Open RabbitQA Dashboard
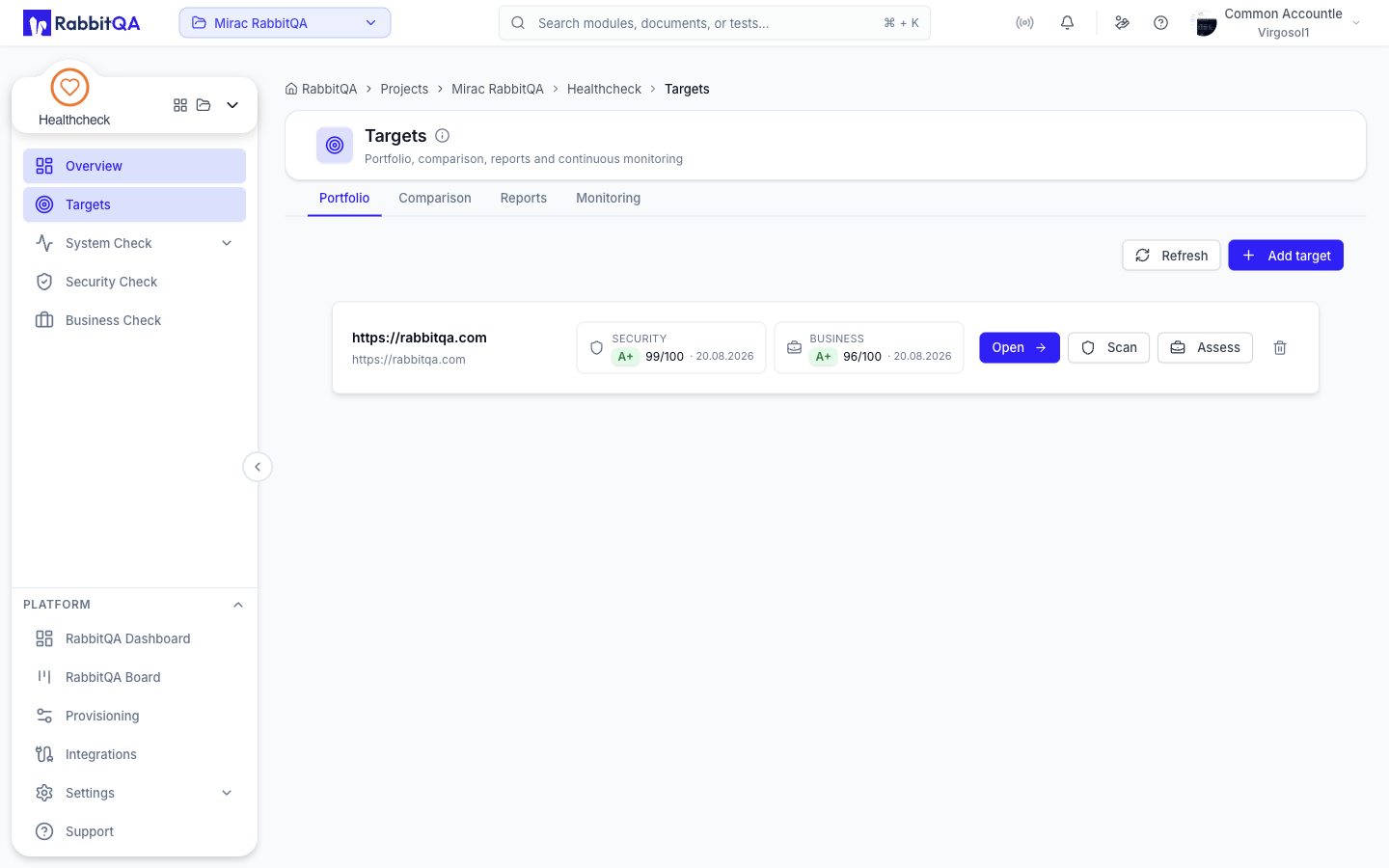The width and height of the screenshot is (1389, 868). pyautogui.click(x=134, y=638)
